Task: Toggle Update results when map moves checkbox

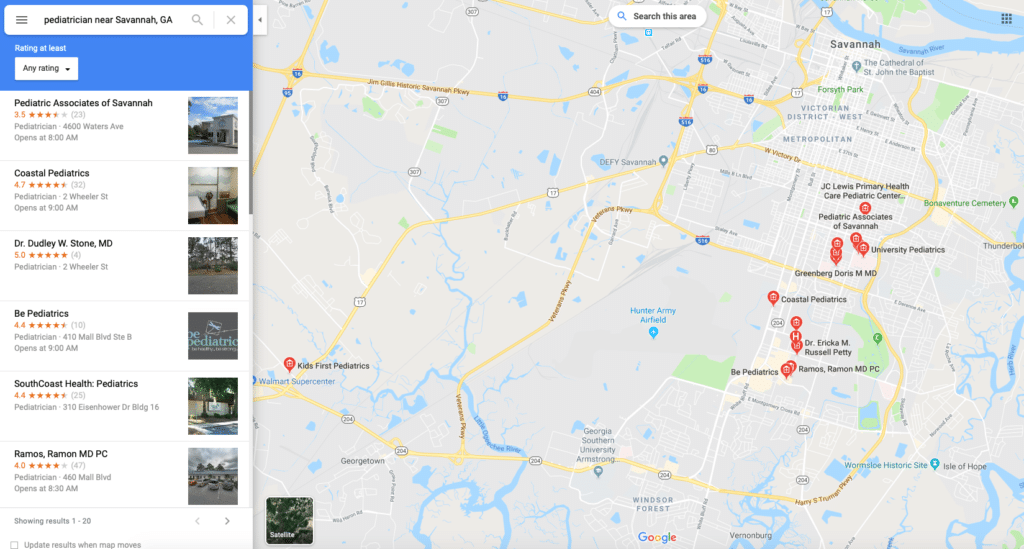Action: click(x=14, y=544)
